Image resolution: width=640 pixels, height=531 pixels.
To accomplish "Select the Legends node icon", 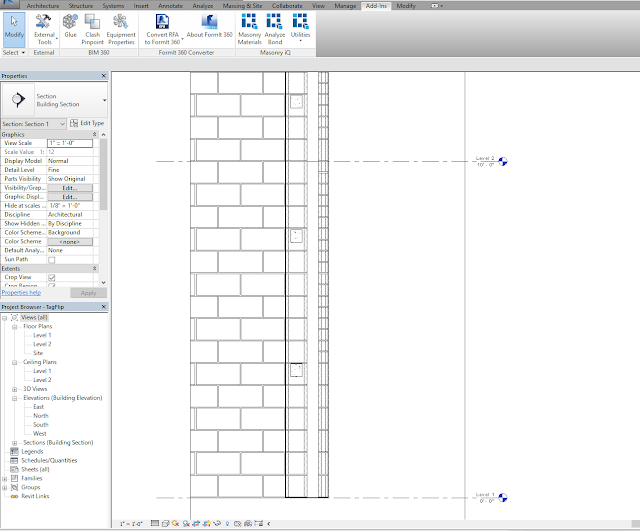I will point(14,451).
